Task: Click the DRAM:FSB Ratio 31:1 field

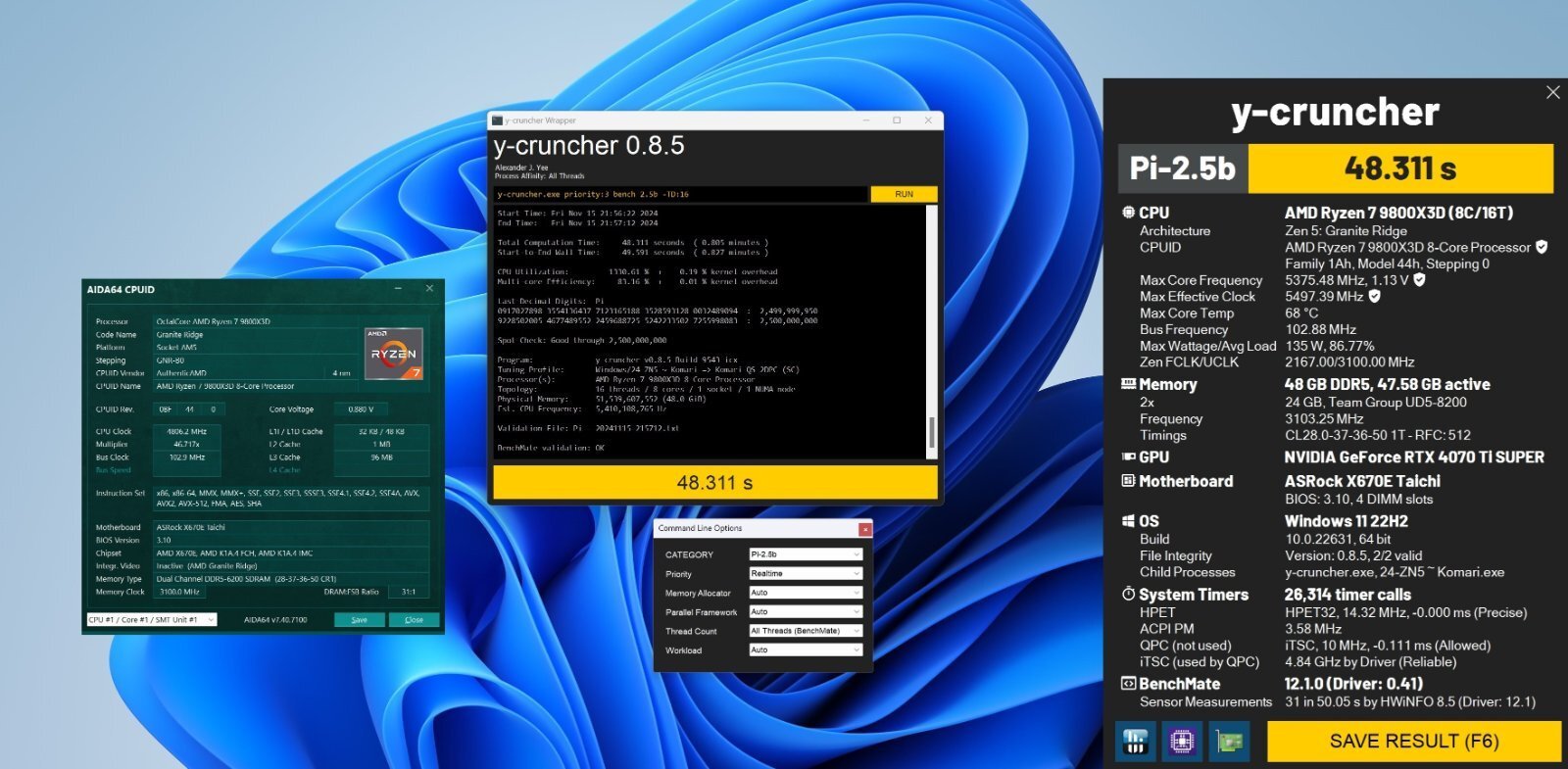Action: [408, 592]
